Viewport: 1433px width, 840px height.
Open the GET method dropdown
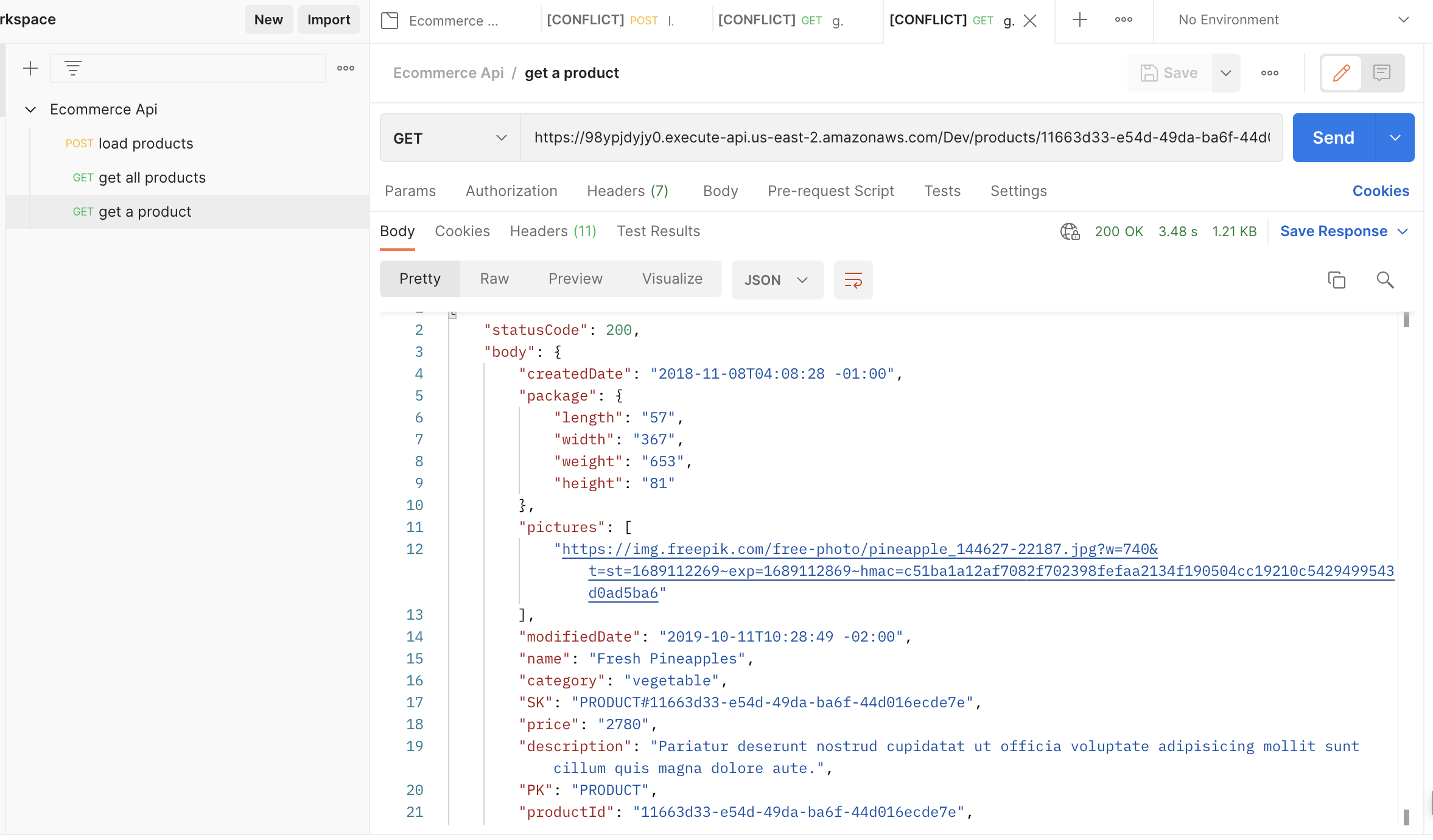coord(449,138)
